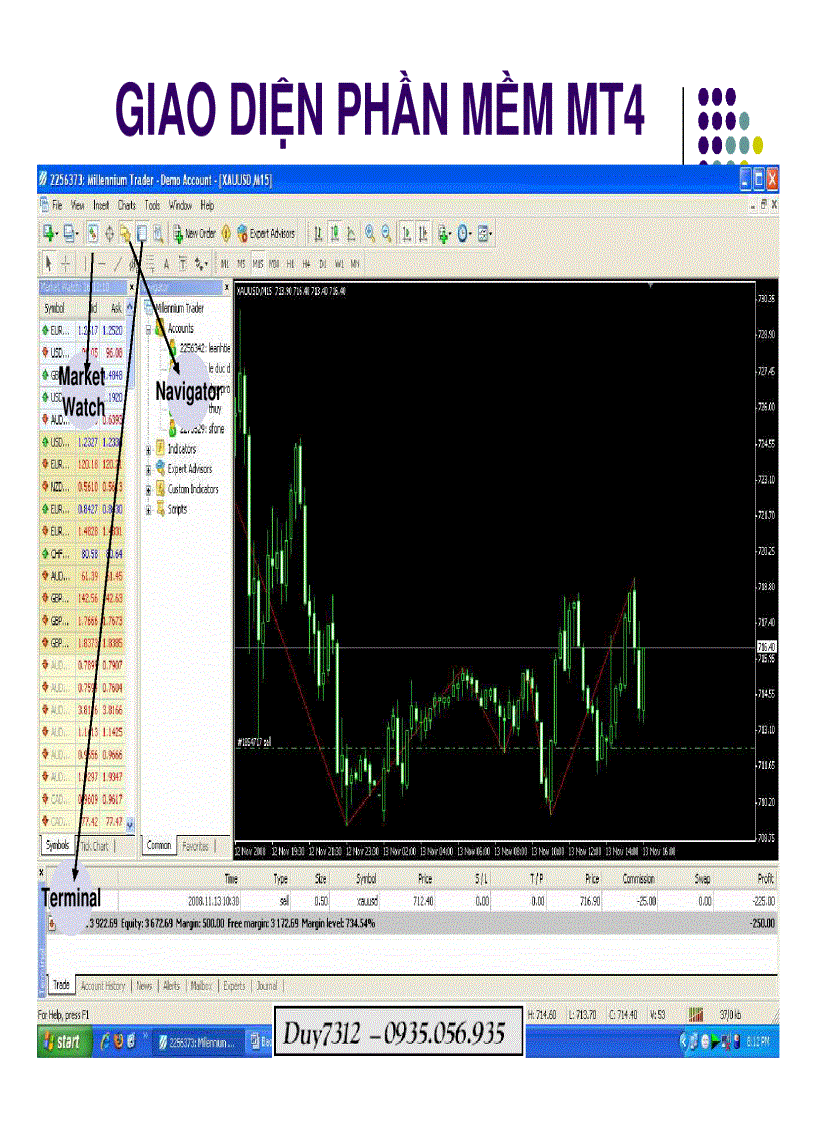816x1123 pixels.
Task: Zoom in on the chart
Action: click(370, 233)
